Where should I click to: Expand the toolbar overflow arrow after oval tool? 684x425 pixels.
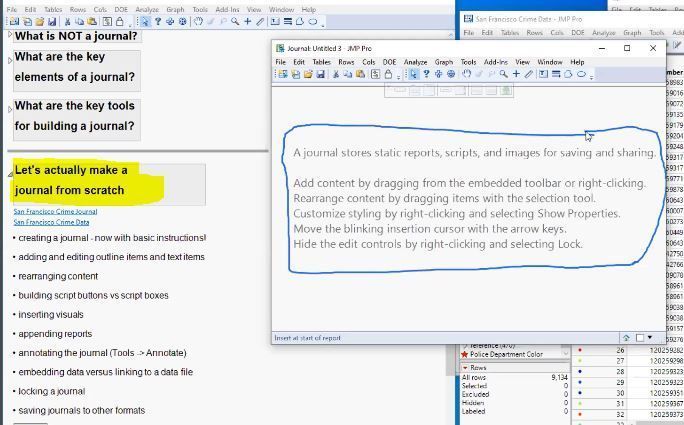pyautogui.click(x=592, y=78)
